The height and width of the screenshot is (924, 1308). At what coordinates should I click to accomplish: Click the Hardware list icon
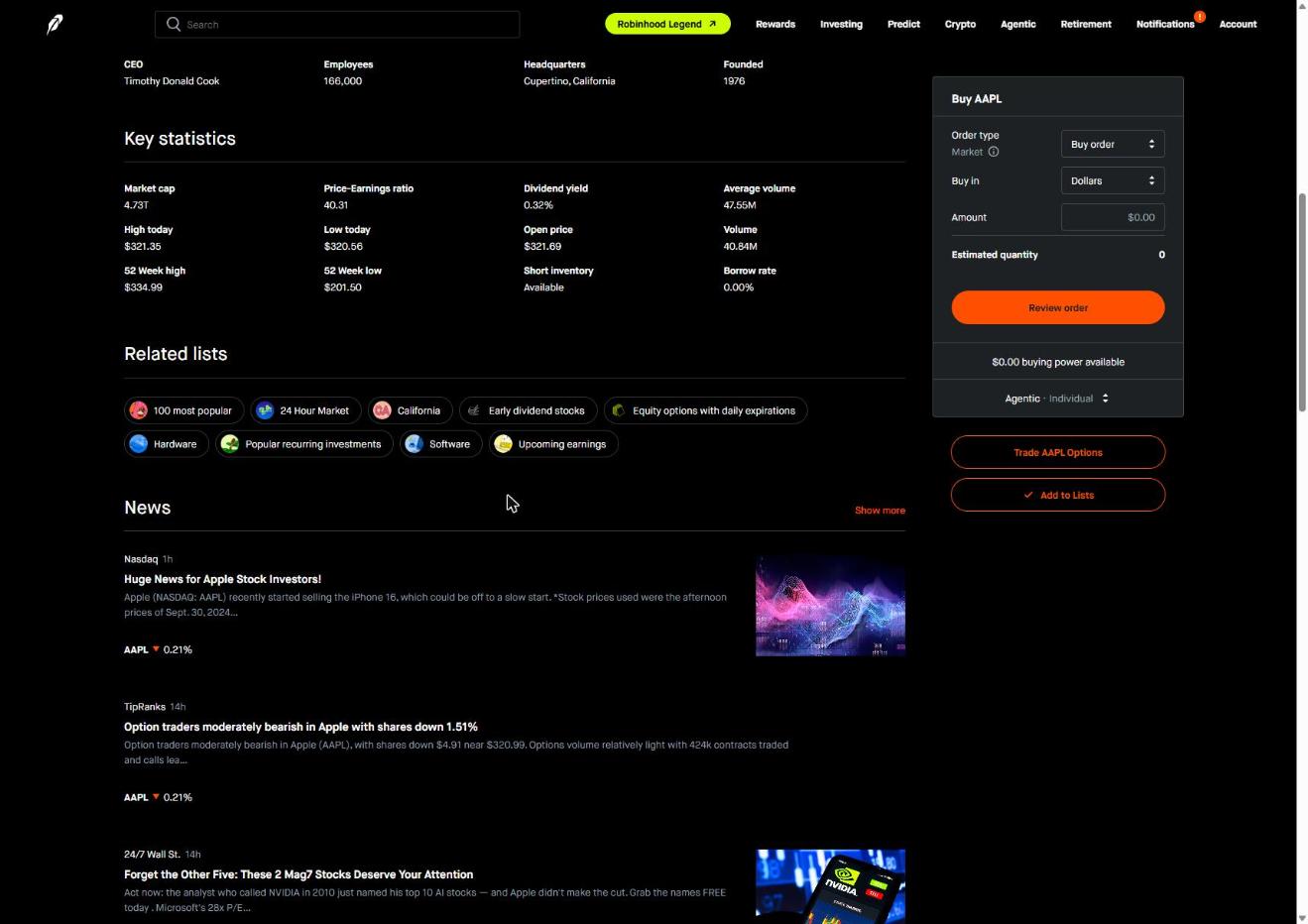139,444
